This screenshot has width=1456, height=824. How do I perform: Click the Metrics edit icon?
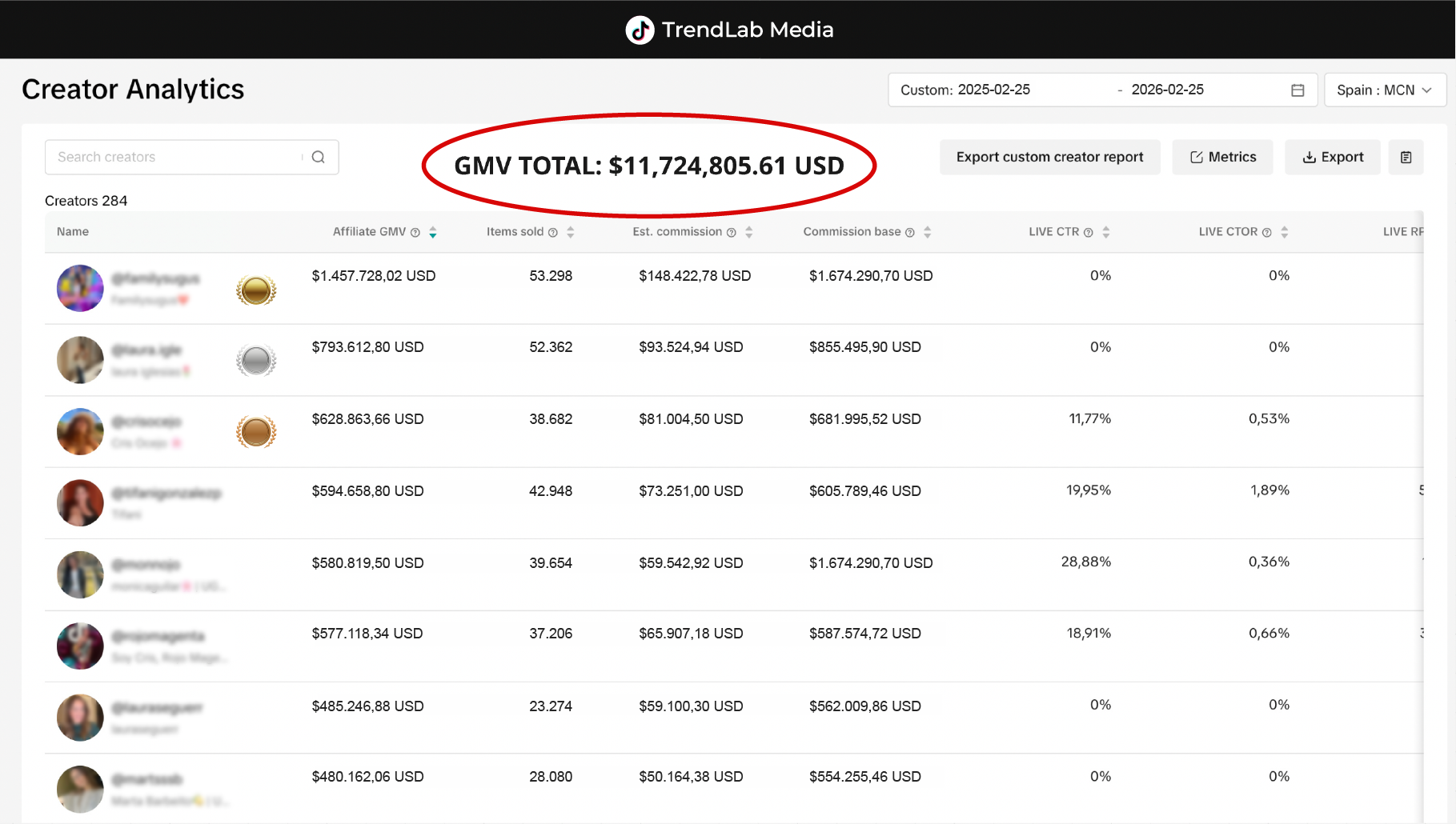coord(1196,157)
